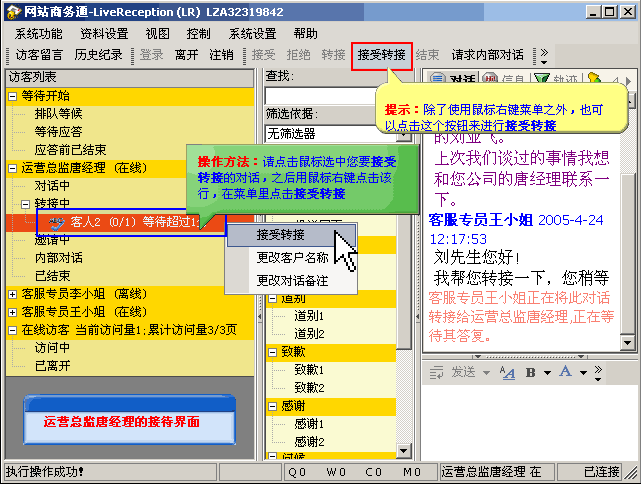
Task: Open the font color dropdown arrow
Action: pyautogui.click(x=582, y=372)
